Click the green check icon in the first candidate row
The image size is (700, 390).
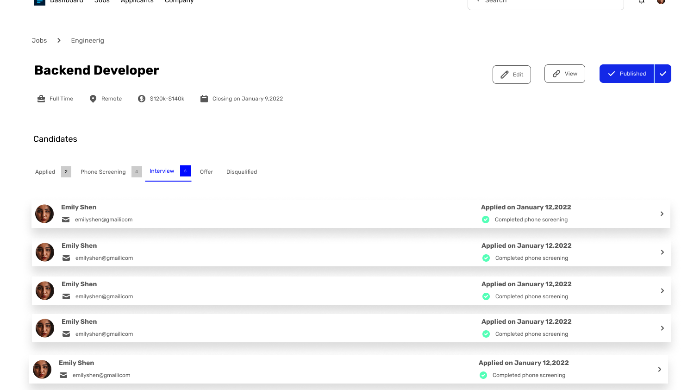tap(486, 220)
